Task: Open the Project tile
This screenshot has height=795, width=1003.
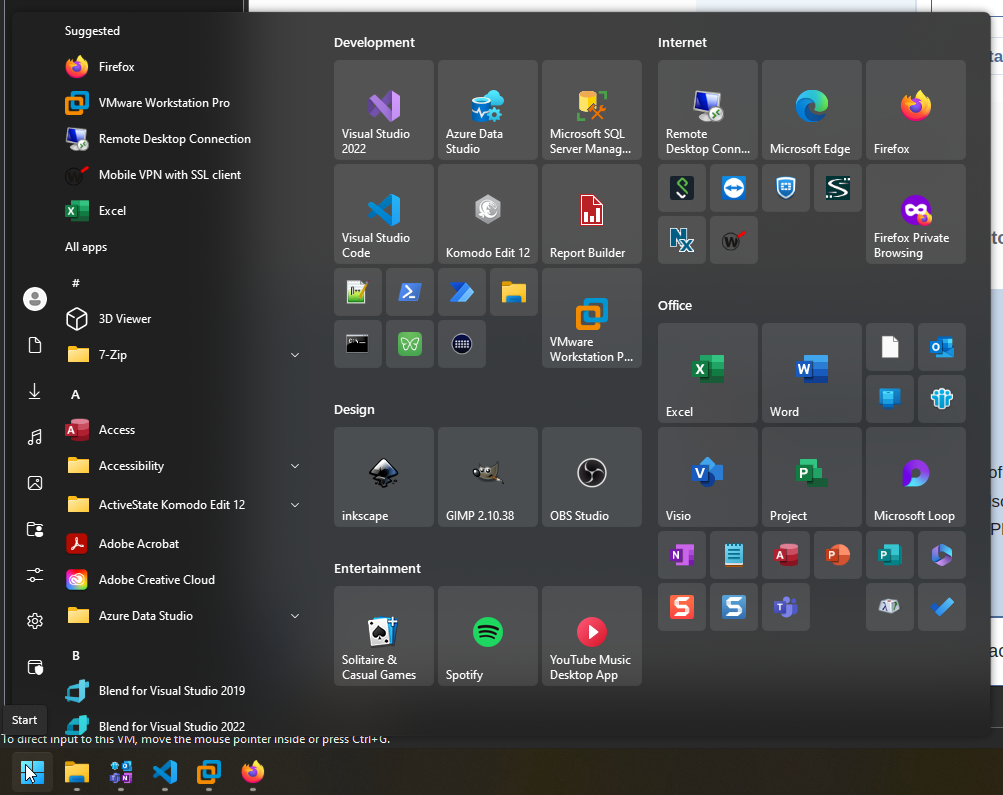Action: (812, 477)
